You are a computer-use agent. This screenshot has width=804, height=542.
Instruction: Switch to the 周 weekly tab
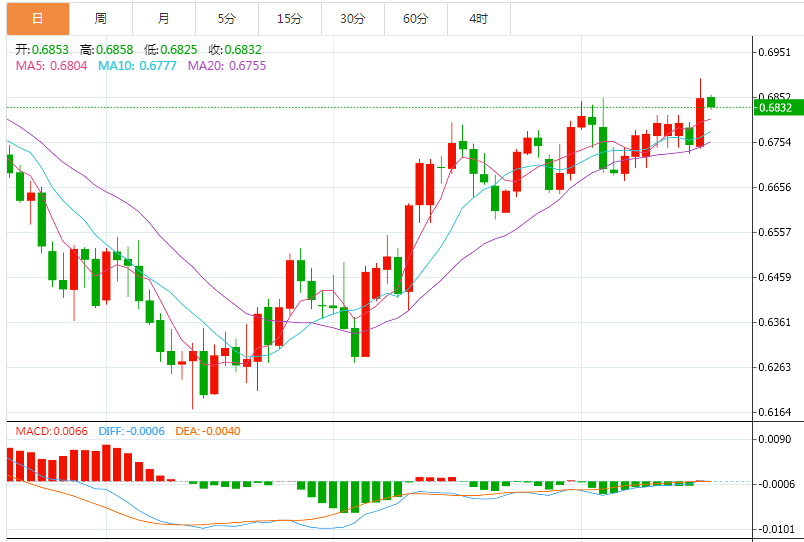[x=101, y=19]
